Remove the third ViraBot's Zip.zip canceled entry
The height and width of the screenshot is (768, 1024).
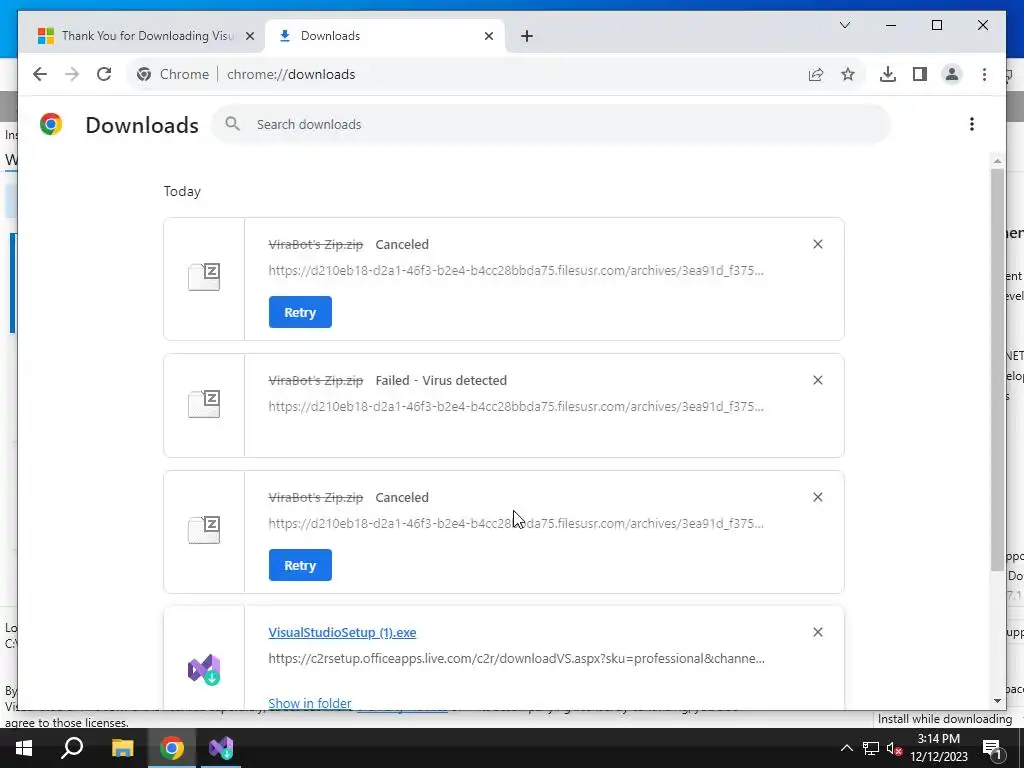[x=818, y=498]
